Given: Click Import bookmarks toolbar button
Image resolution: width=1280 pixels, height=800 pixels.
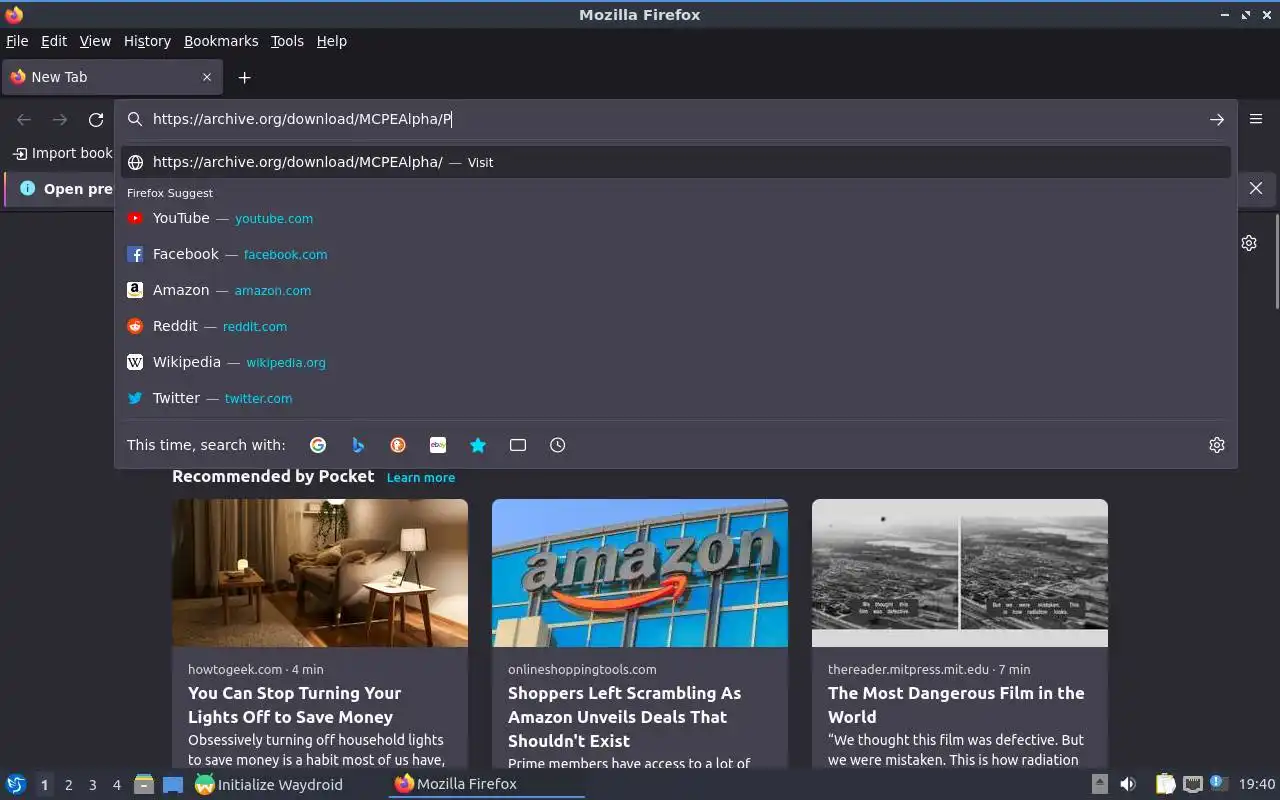Looking at the screenshot, I should click(x=62, y=153).
